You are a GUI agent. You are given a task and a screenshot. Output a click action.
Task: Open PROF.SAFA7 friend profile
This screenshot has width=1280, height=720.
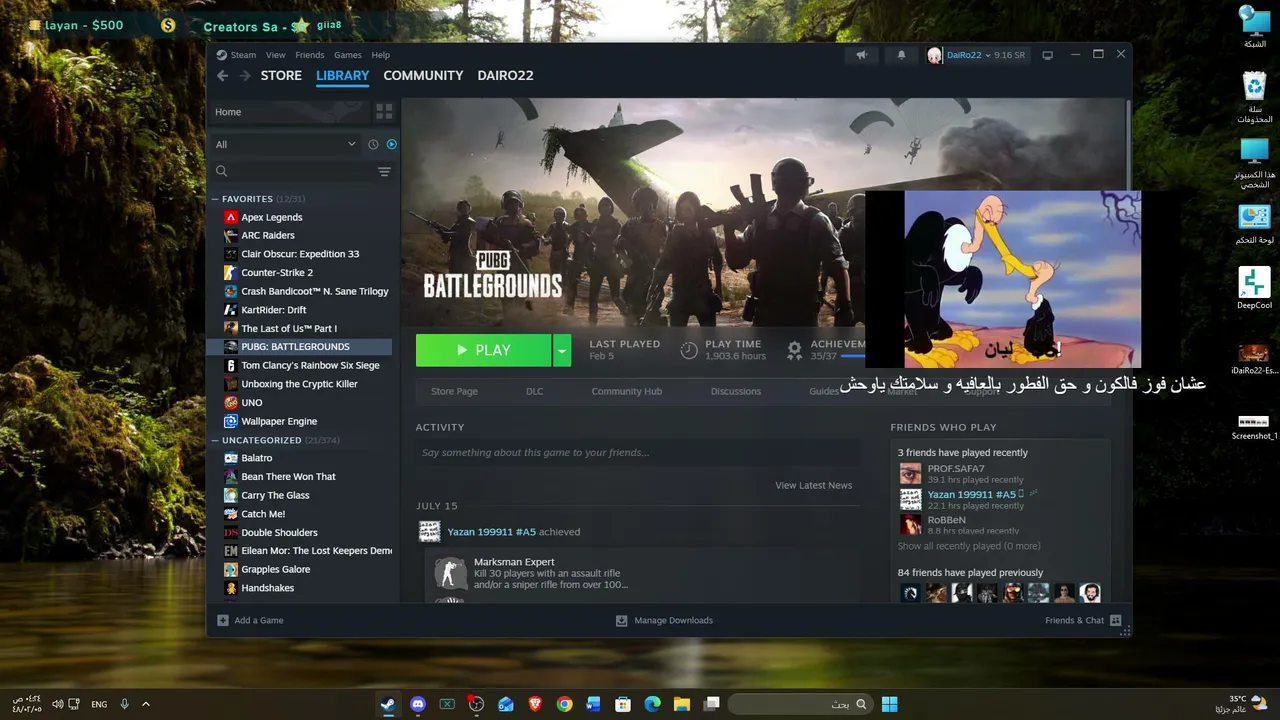point(956,469)
